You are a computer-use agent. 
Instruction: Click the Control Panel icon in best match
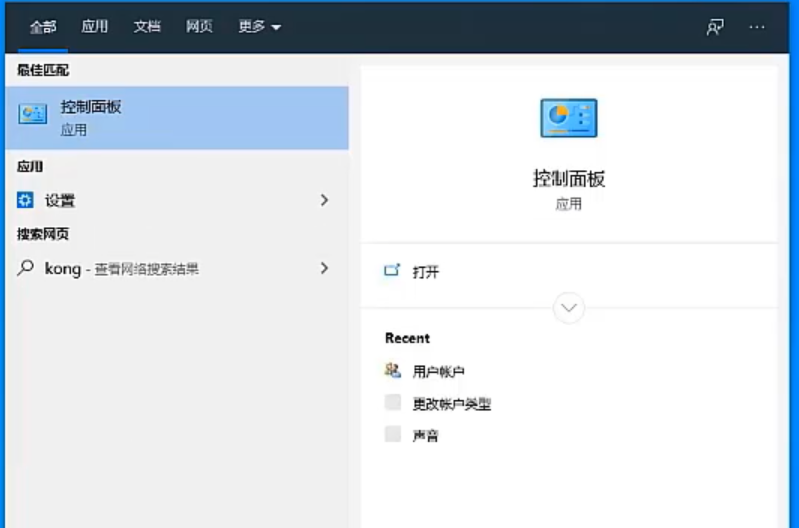coord(33,115)
